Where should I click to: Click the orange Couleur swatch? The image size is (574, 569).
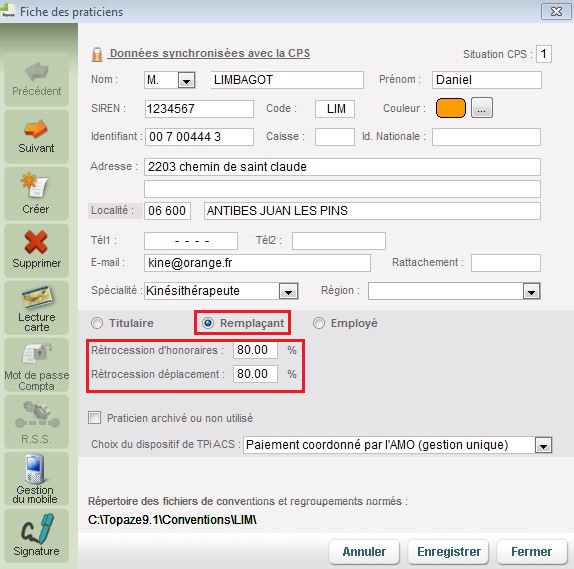[x=451, y=108]
